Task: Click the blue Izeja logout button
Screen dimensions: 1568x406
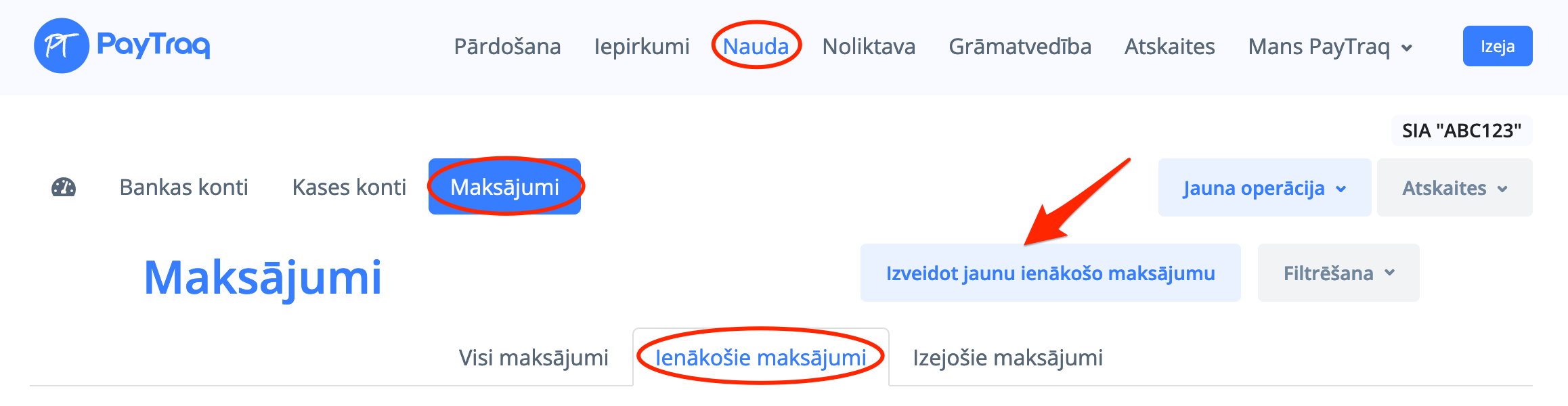Action: [1497, 46]
